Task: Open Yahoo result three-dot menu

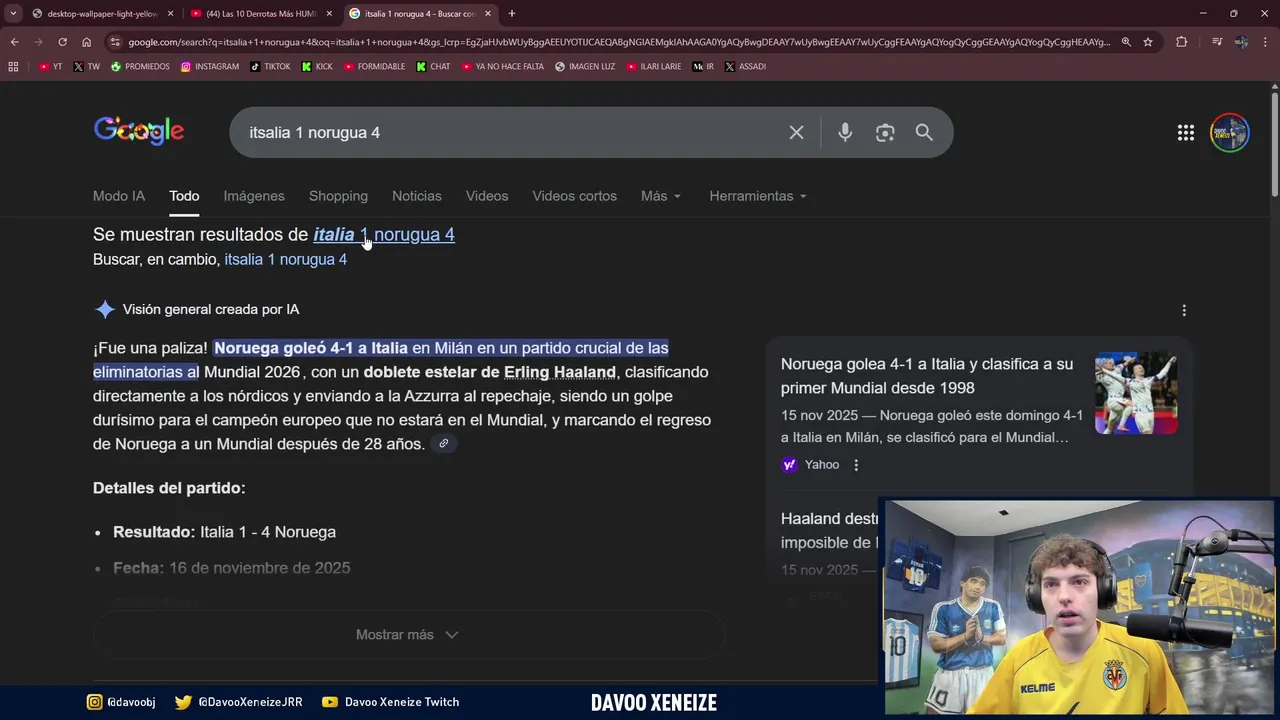Action: 856,465
